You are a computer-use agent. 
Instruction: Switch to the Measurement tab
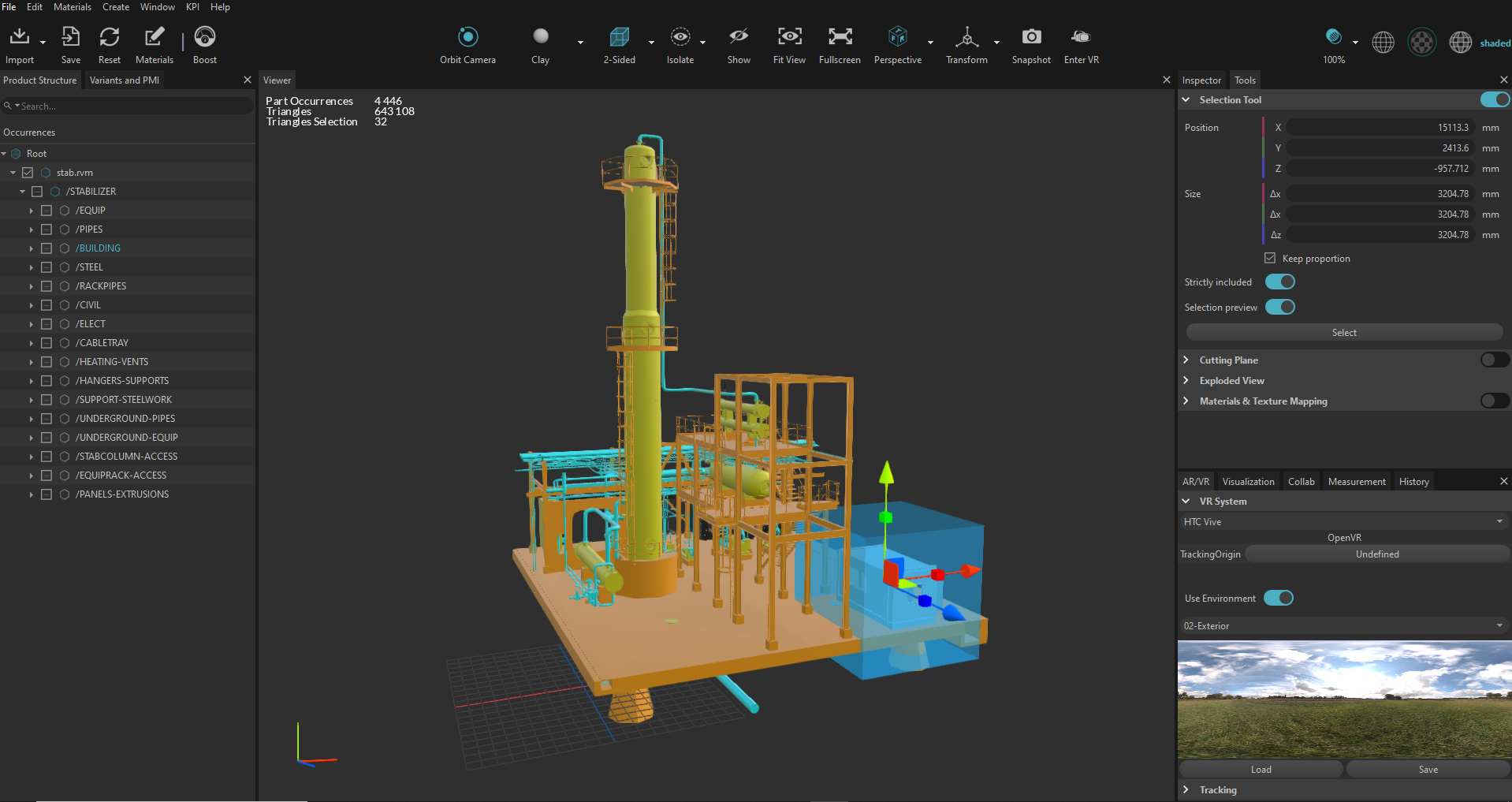click(1356, 481)
